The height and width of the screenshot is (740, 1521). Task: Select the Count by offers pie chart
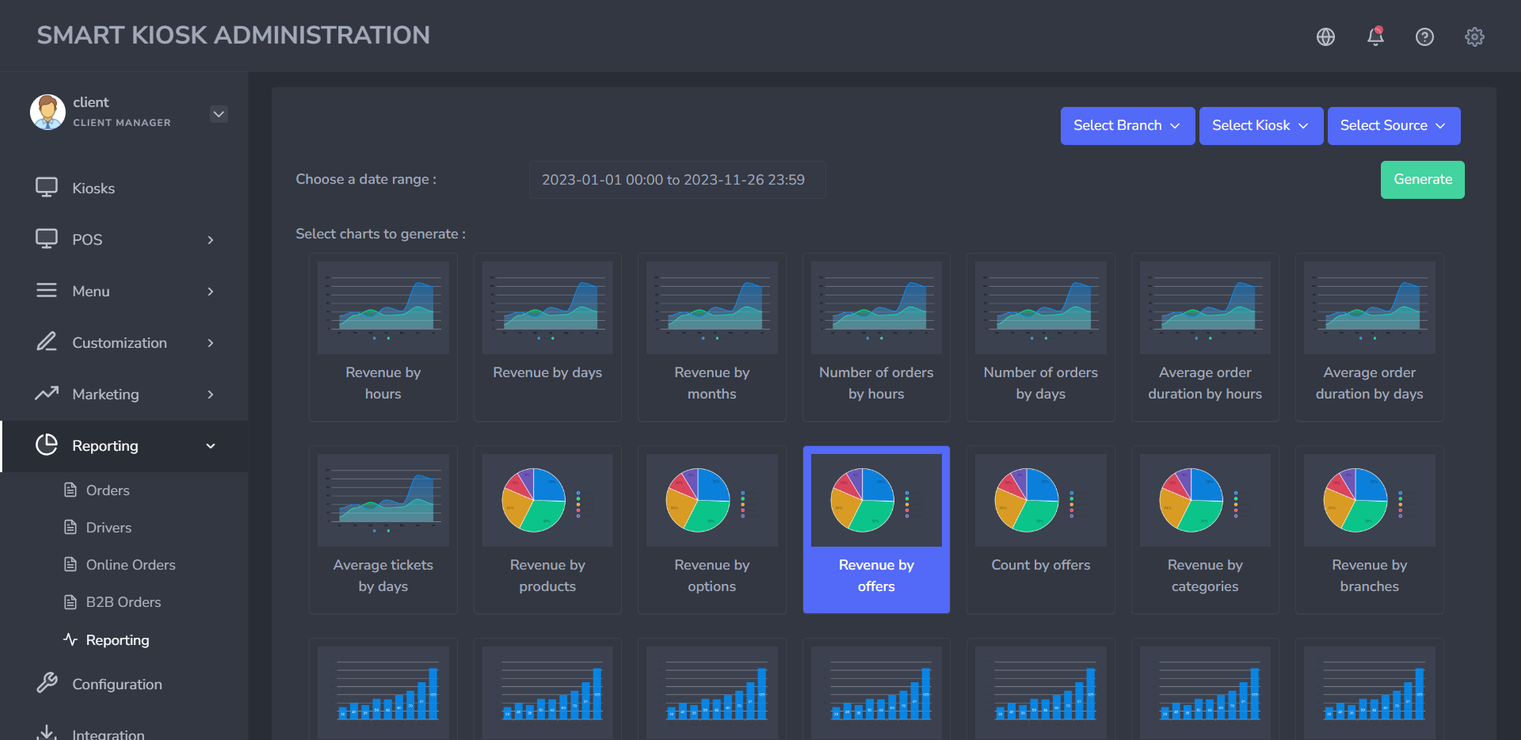1041,529
